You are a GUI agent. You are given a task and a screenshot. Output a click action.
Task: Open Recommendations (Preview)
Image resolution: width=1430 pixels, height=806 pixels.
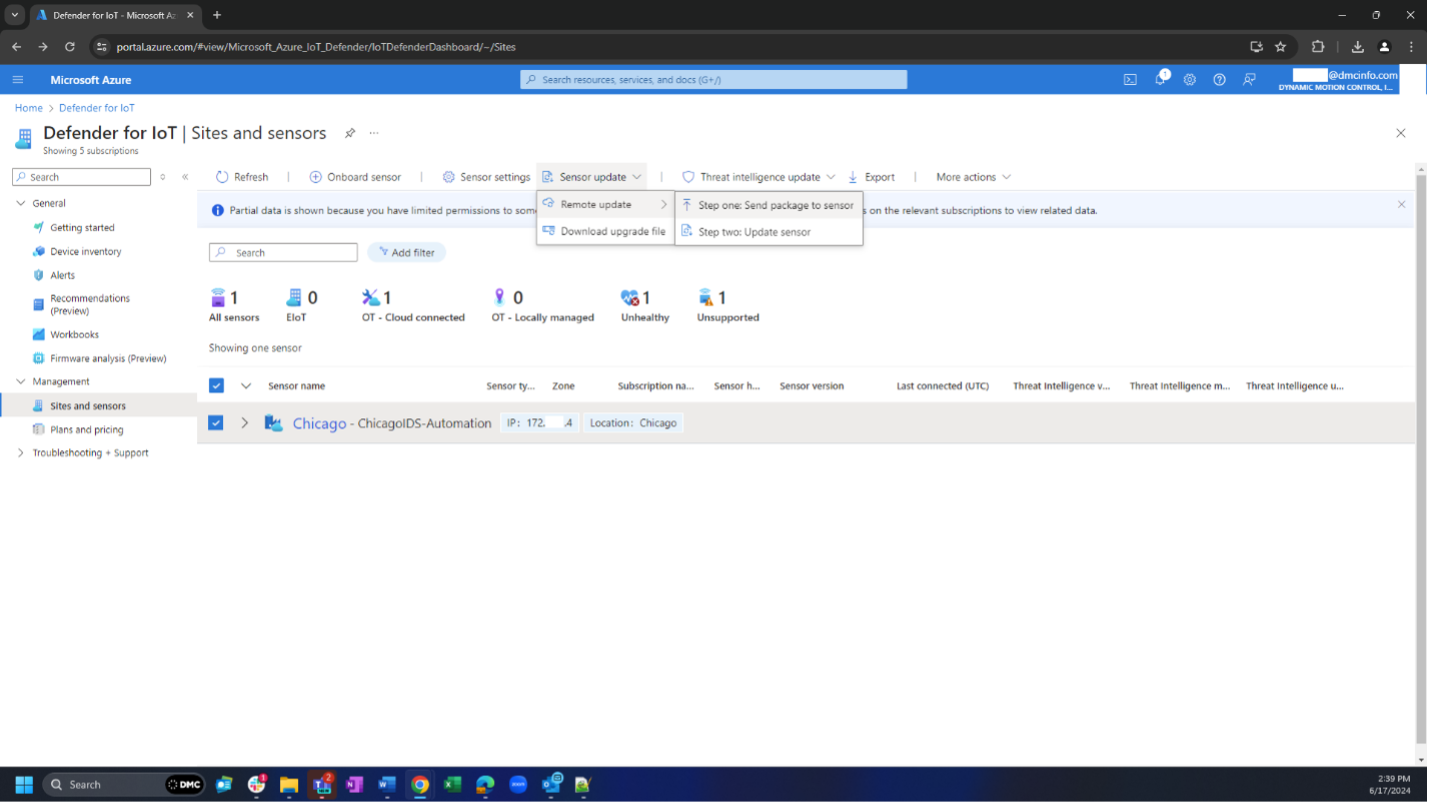[90, 304]
